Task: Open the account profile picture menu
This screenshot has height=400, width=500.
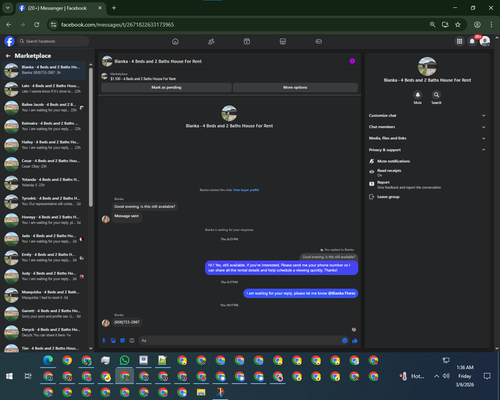Action: click(485, 41)
